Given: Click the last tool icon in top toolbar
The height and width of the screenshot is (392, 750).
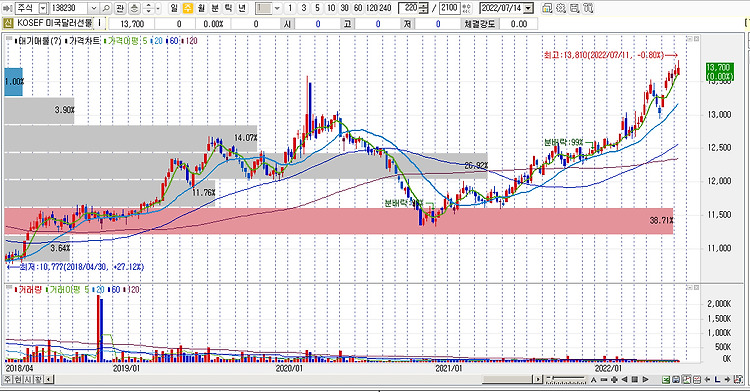Looking at the screenshot, I should [x=588, y=8].
